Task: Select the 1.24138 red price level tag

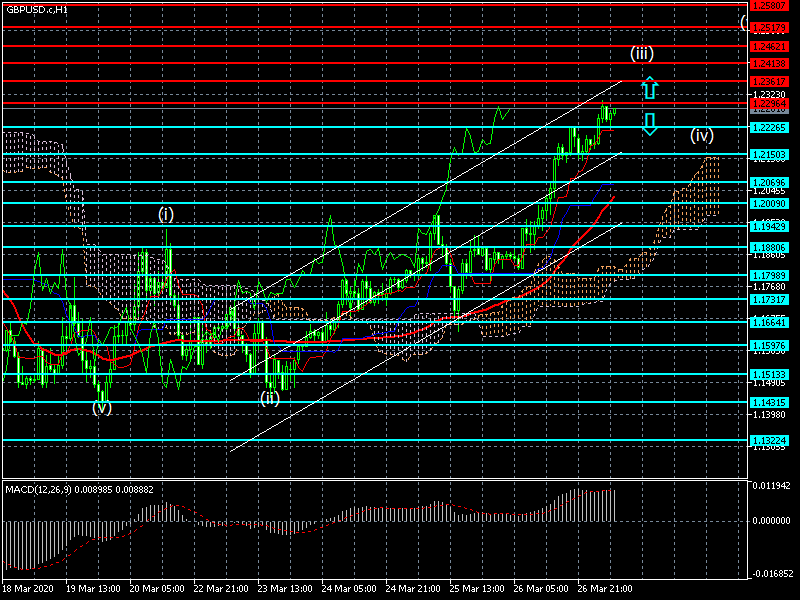Action: pos(769,64)
